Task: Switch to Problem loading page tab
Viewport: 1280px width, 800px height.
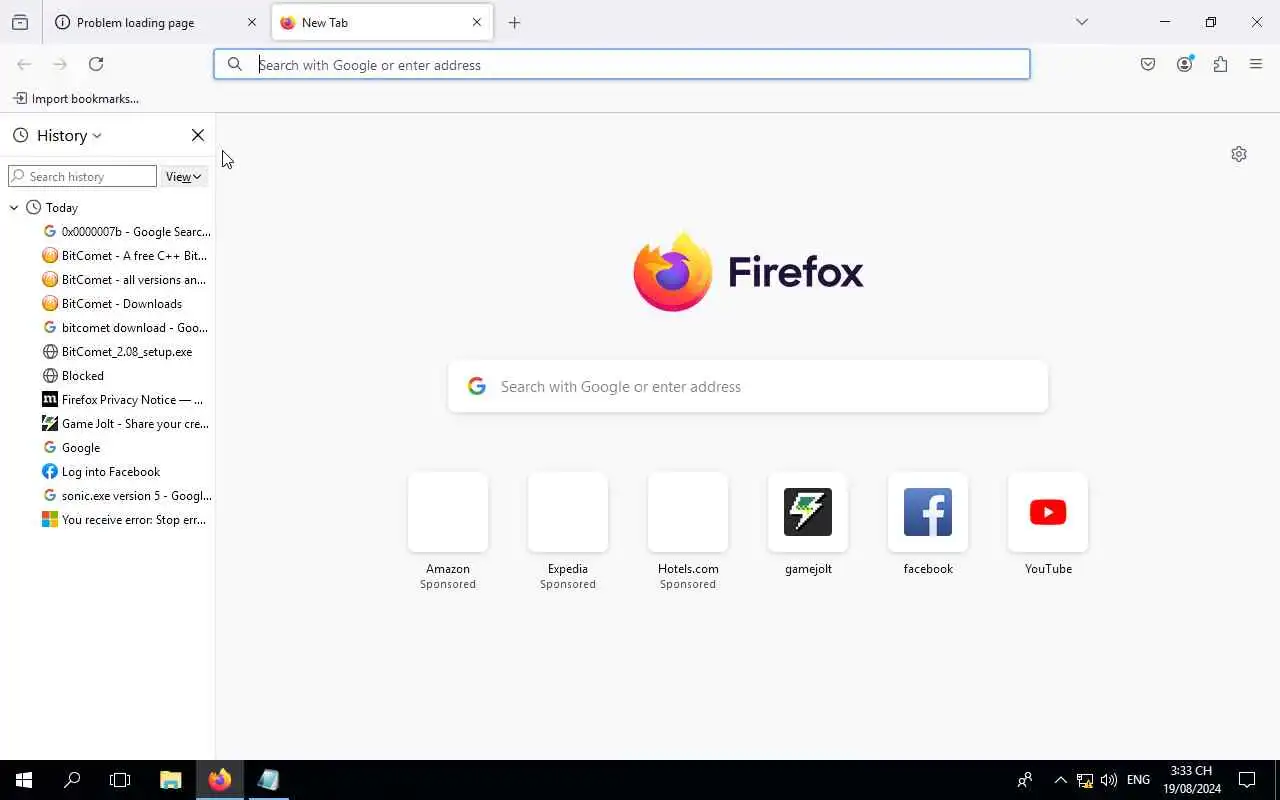Action: [x=154, y=22]
